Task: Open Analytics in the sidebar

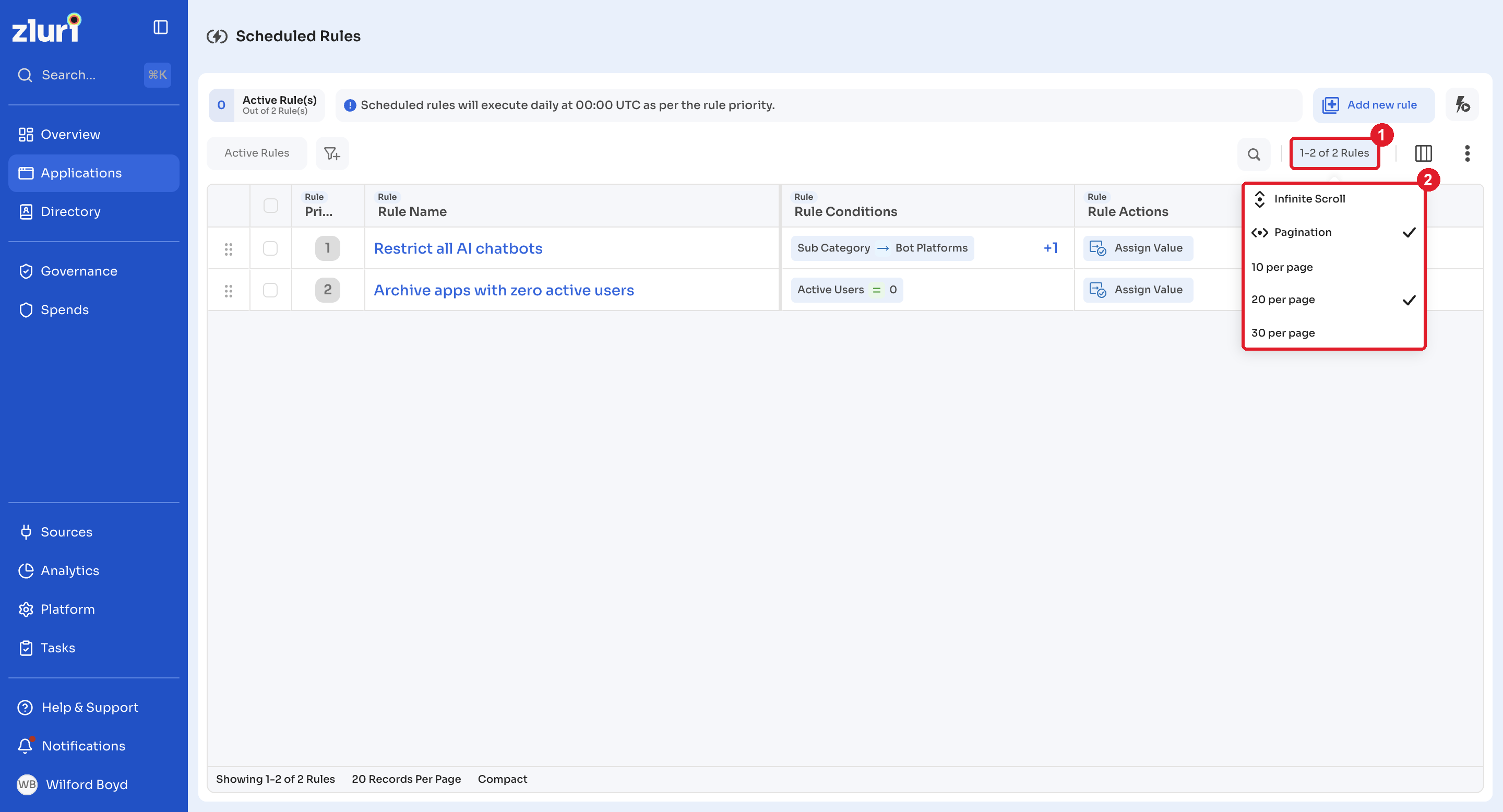Action: 93,570
